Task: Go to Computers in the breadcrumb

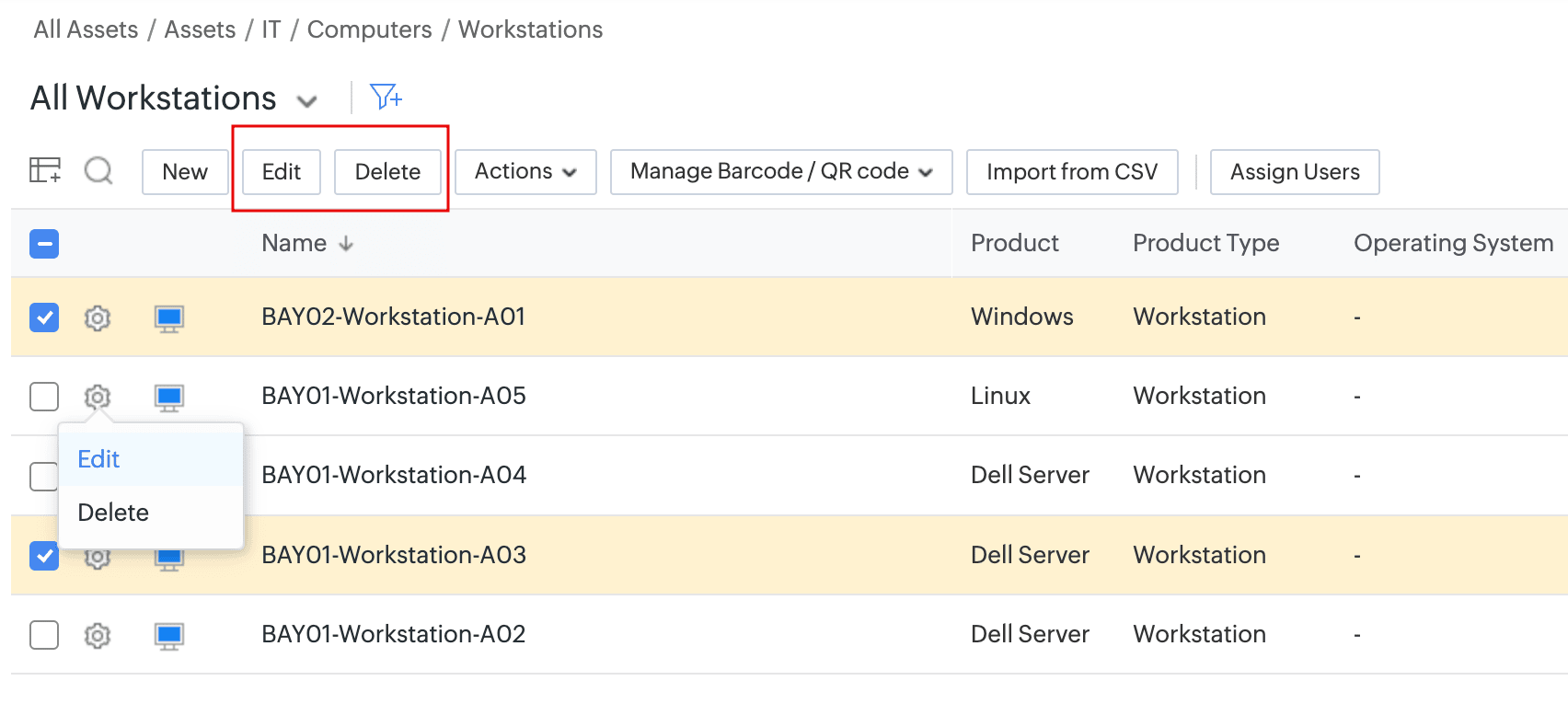Action: point(369,29)
